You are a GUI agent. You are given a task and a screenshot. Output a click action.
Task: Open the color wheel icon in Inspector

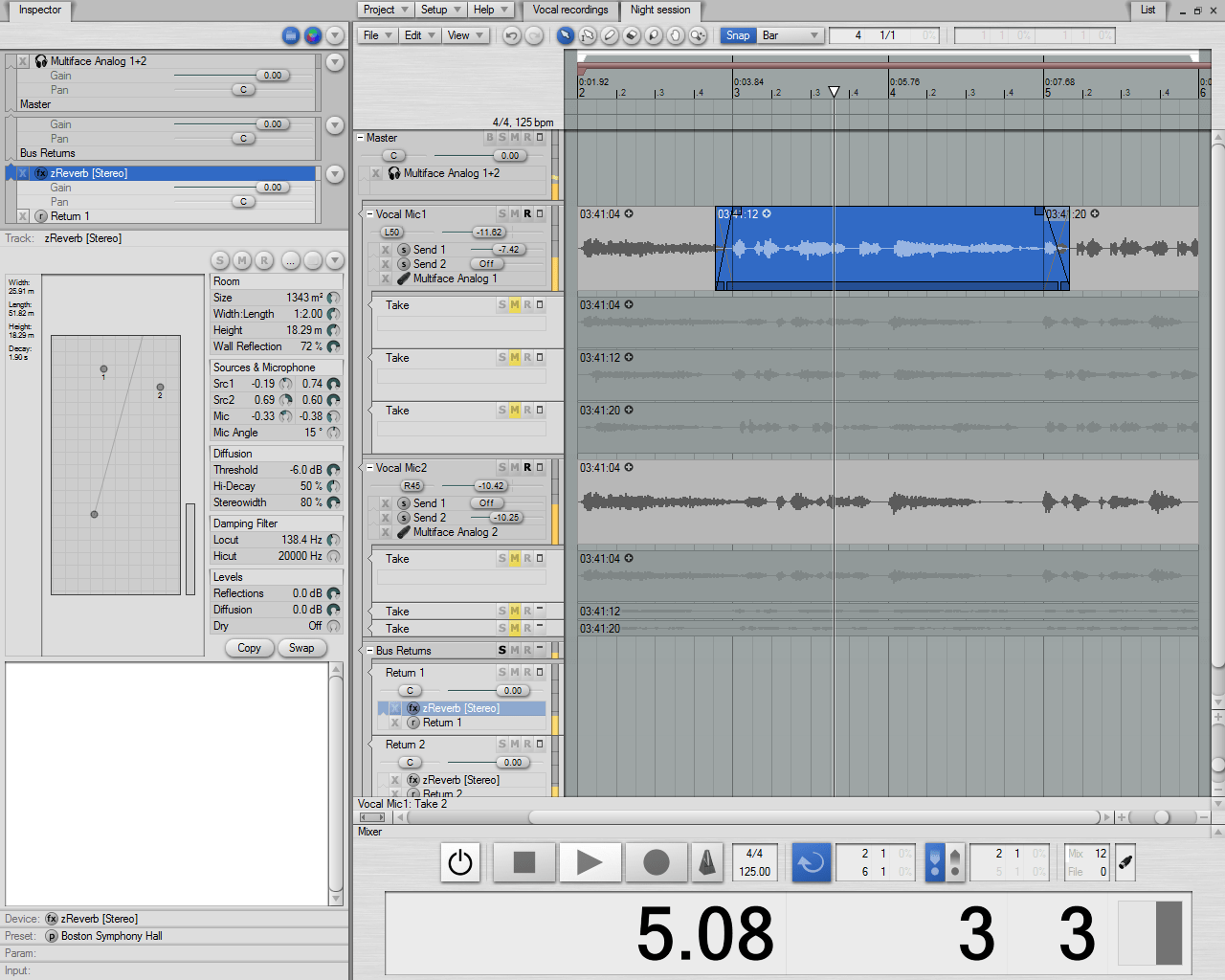[313, 35]
